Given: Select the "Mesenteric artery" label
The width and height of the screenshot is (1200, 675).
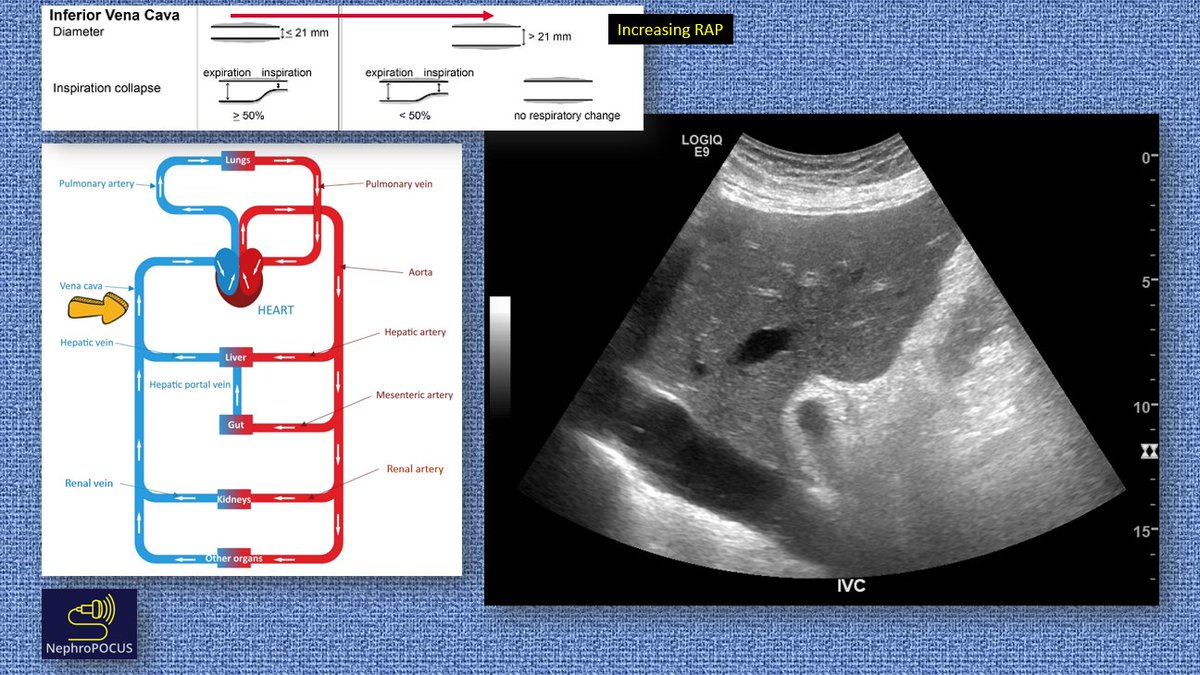Looking at the screenshot, I should click(x=415, y=395).
